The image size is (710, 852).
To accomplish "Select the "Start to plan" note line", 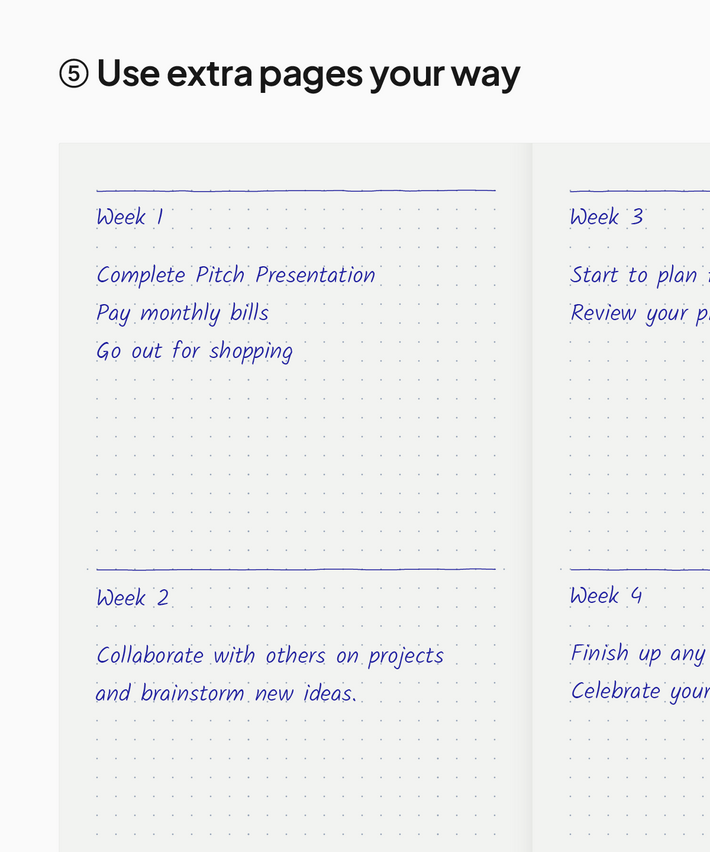I will click(x=636, y=275).
